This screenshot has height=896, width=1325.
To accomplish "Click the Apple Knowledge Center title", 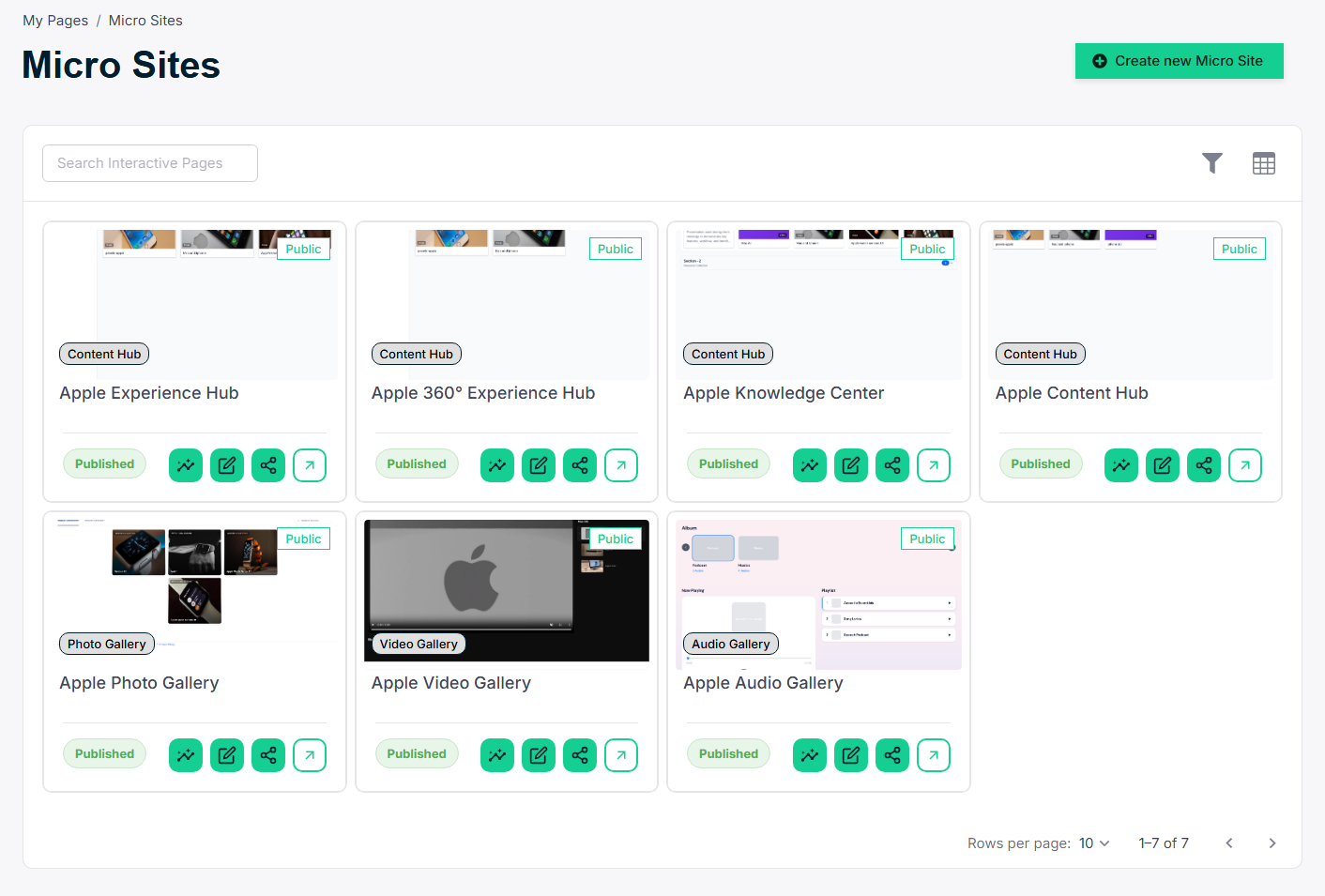I will tap(784, 393).
